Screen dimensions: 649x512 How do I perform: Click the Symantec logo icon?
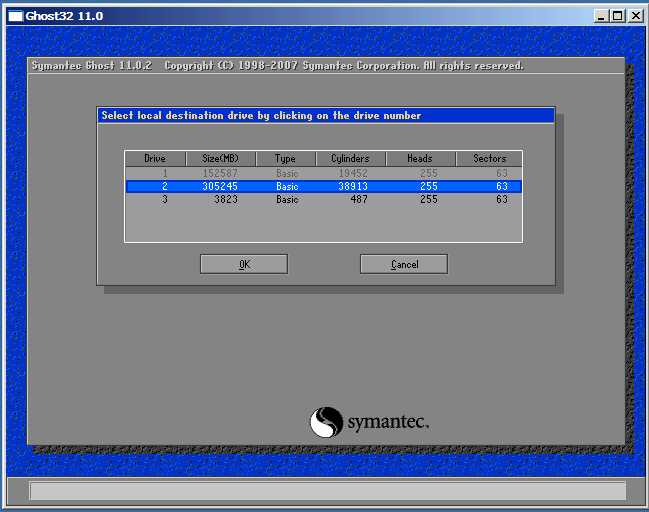tap(326, 422)
